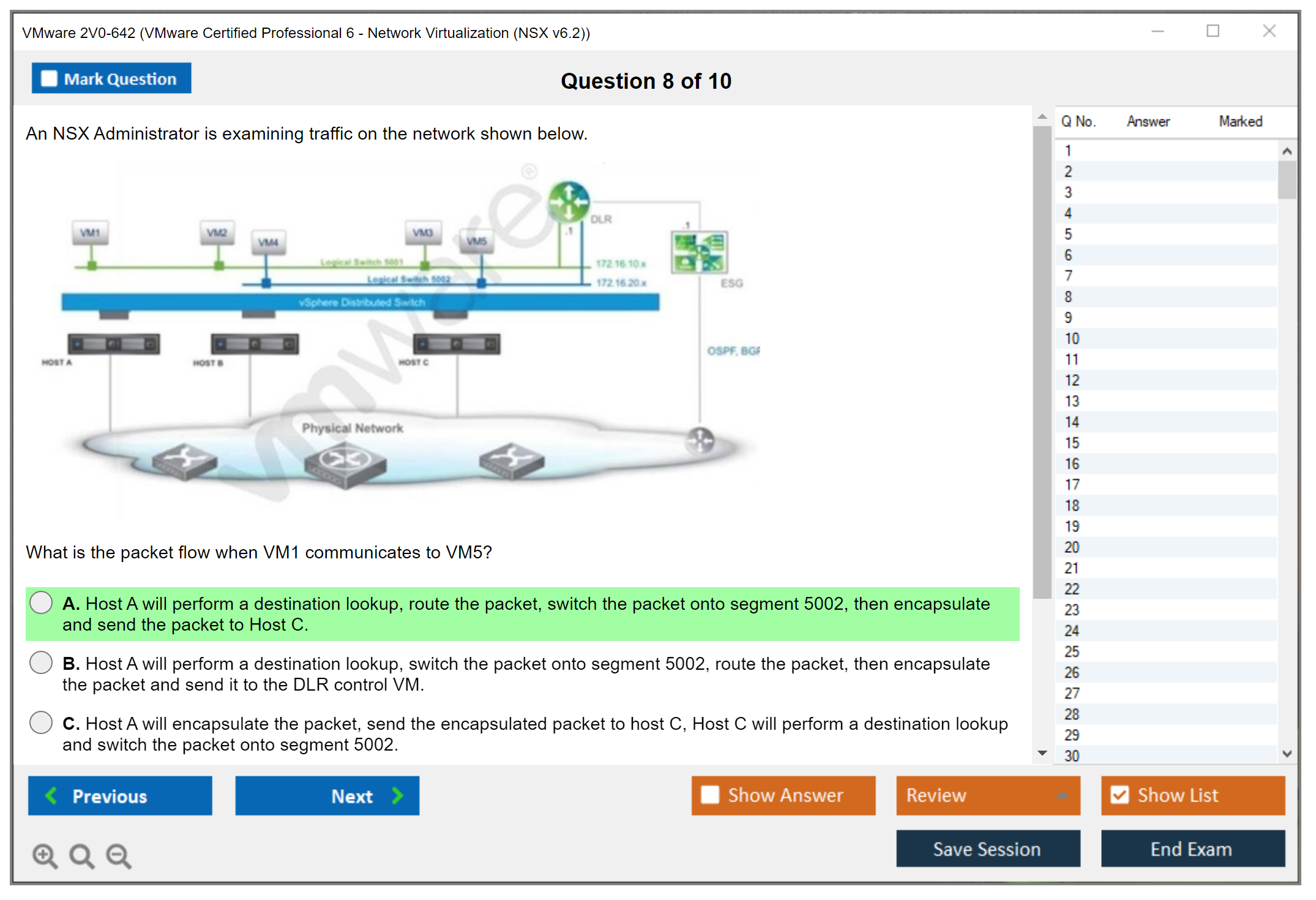The height and width of the screenshot is (900, 1316).
Task: Click the End Exam button
Action: pyautogui.click(x=1192, y=849)
